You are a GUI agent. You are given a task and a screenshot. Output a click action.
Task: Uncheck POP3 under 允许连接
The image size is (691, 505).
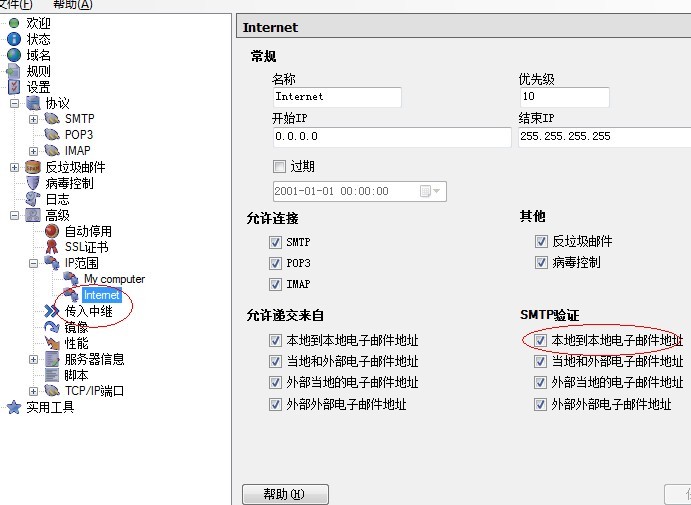pos(275,264)
